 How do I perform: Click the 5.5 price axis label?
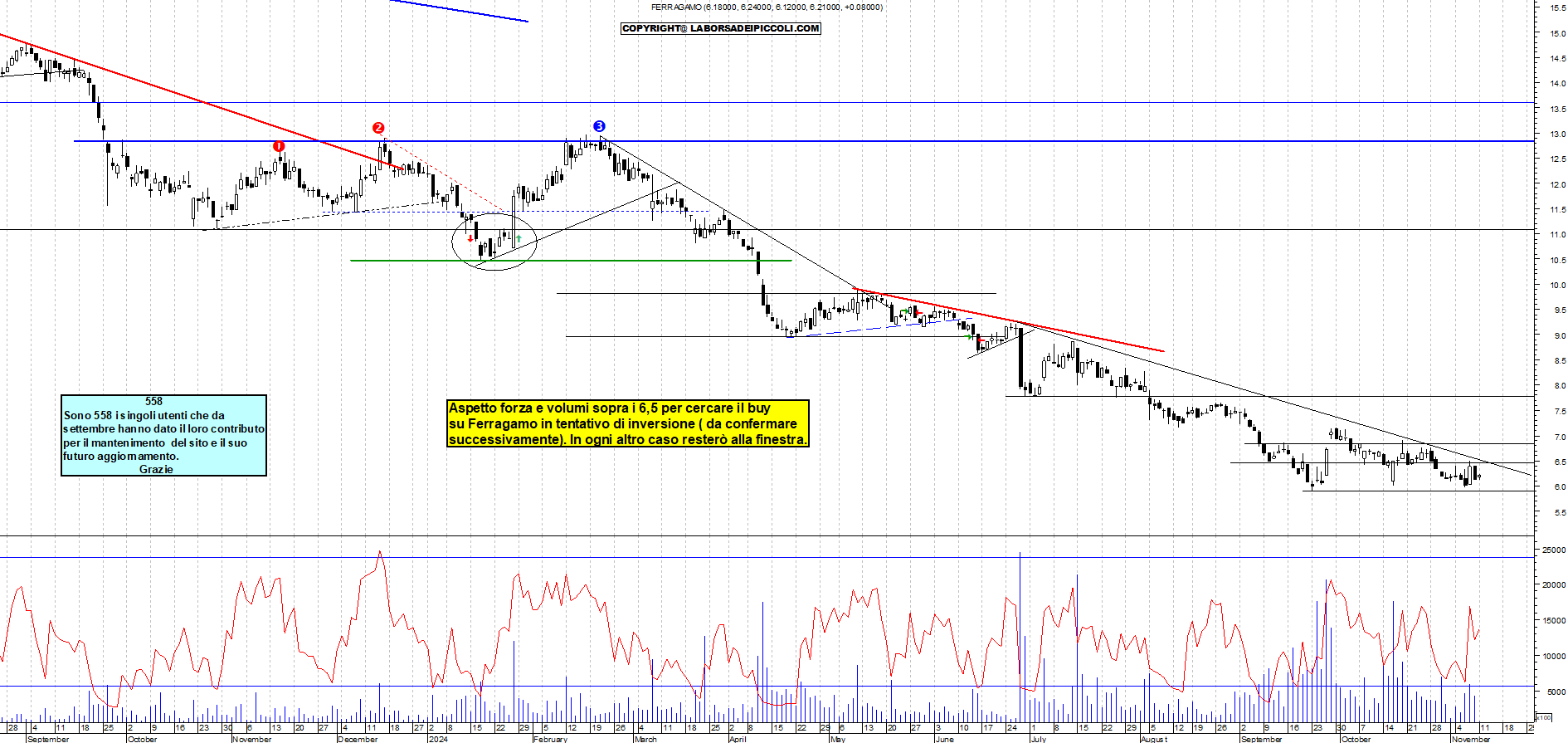[1559, 512]
